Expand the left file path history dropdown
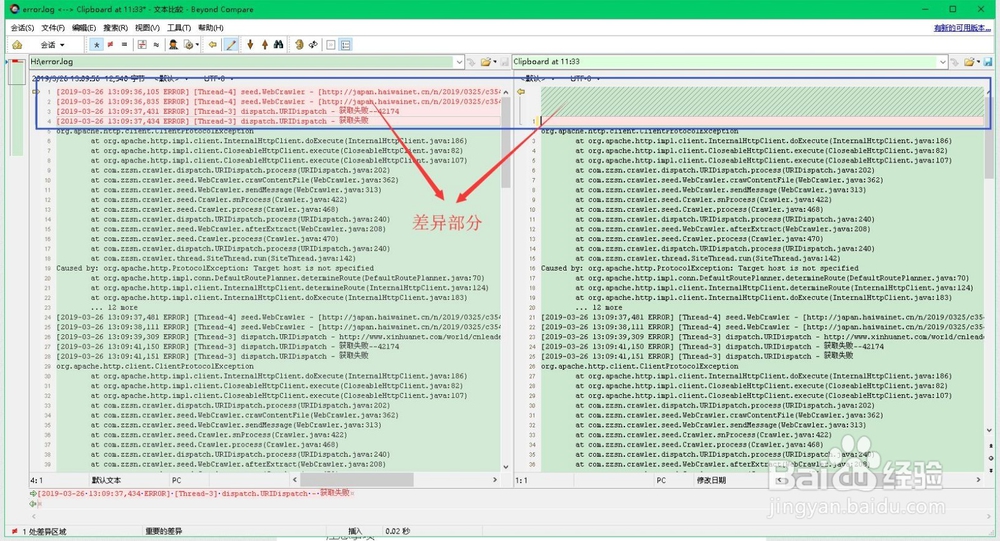The height and width of the screenshot is (541, 1000). point(459,62)
